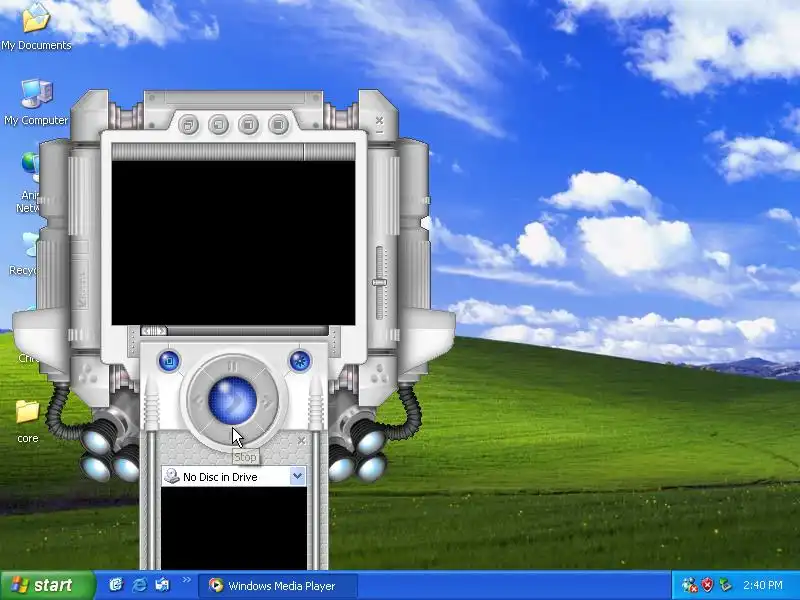Click the disc drive icon in the dropdown
Image resolution: width=800 pixels, height=600 pixels.
coord(172,477)
